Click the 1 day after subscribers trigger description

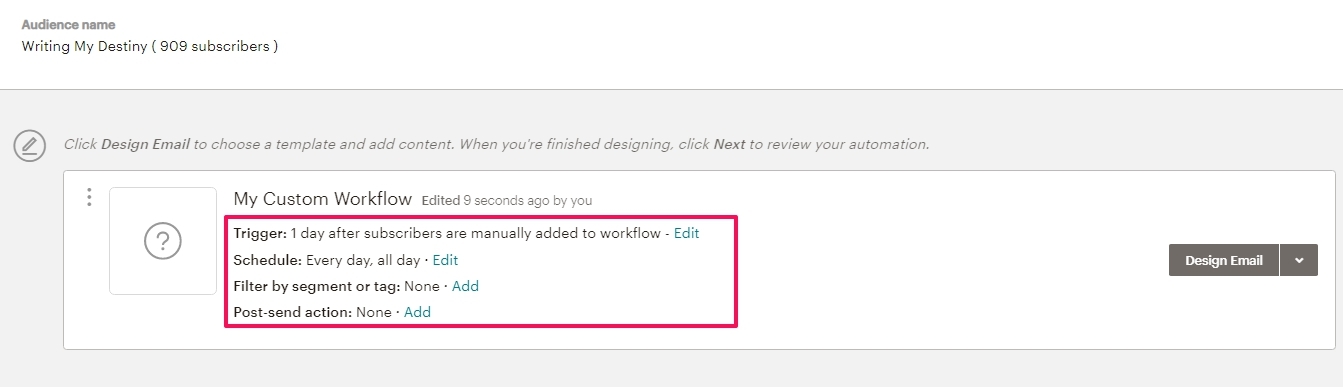click(x=475, y=233)
